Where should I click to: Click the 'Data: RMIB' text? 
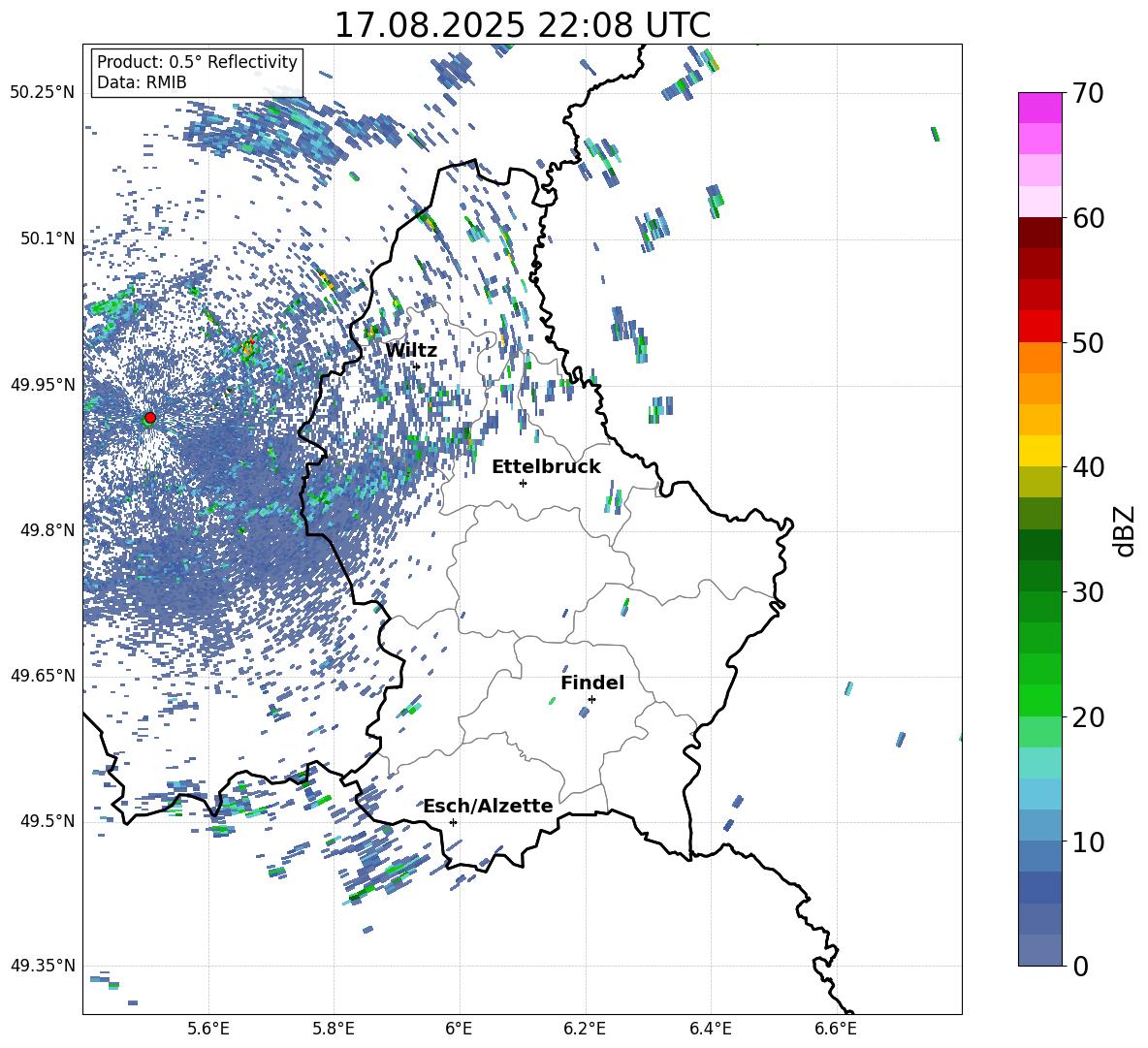click(142, 82)
